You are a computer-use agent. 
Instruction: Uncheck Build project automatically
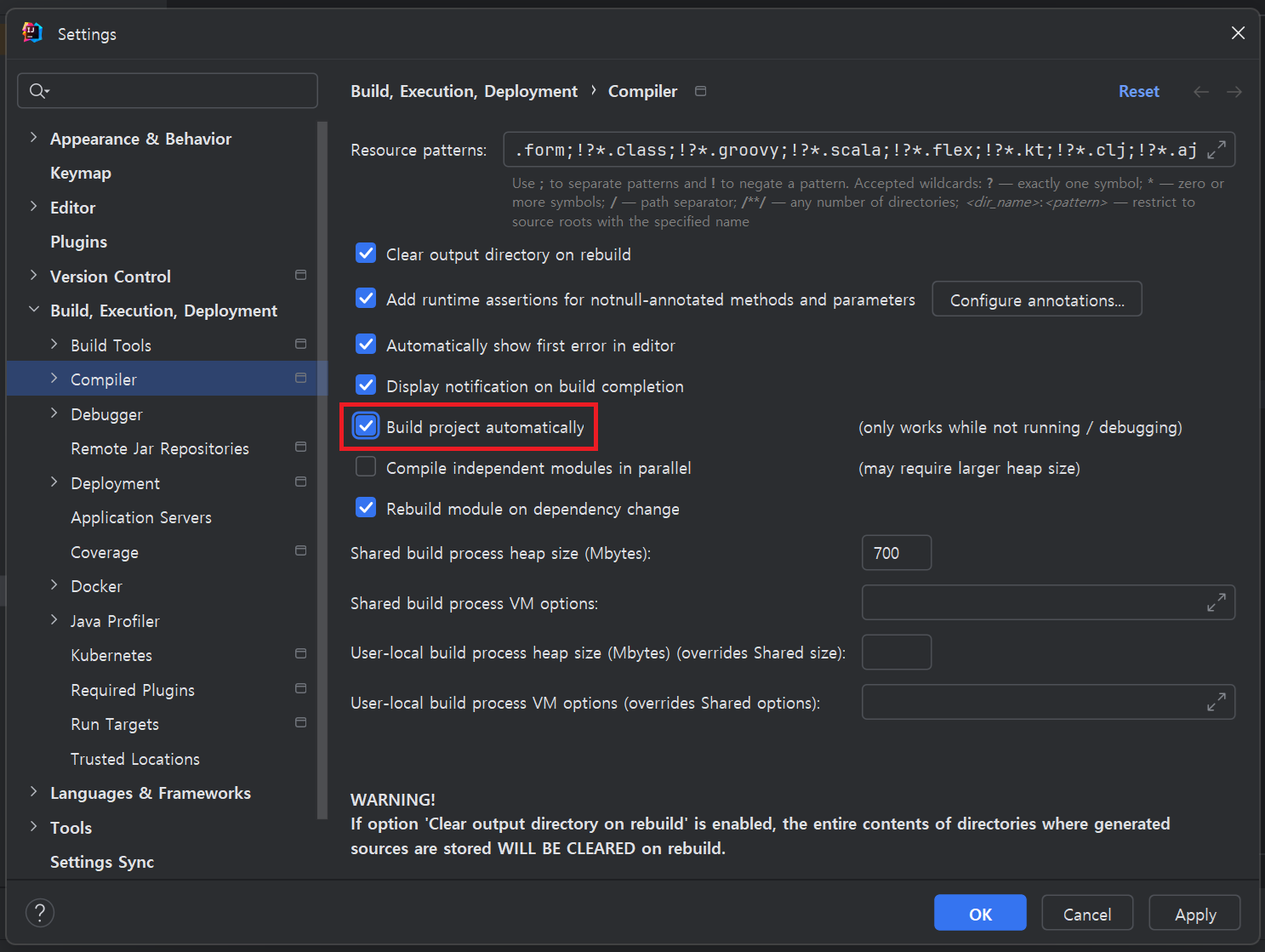point(365,425)
